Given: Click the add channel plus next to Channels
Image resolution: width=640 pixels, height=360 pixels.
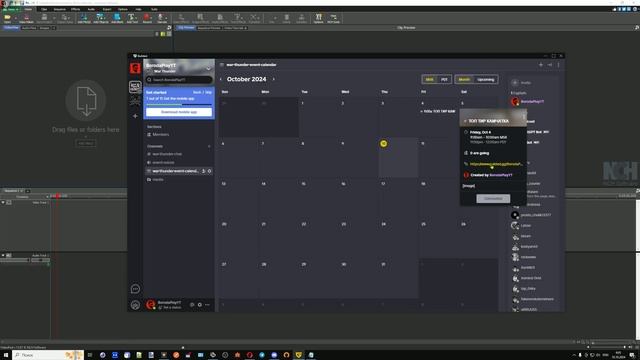Looking at the screenshot, I should tap(209, 146).
